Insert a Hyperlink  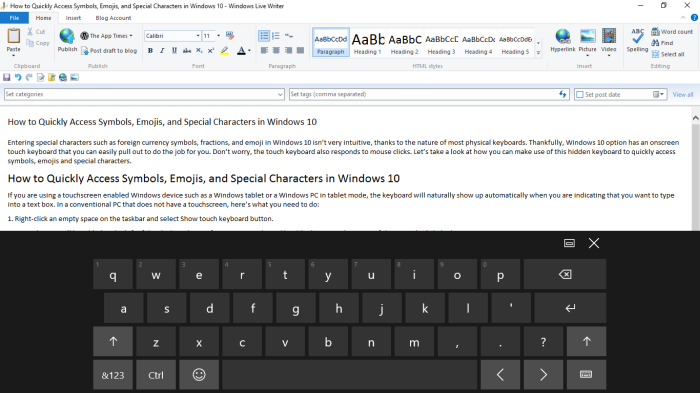click(x=562, y=40)
